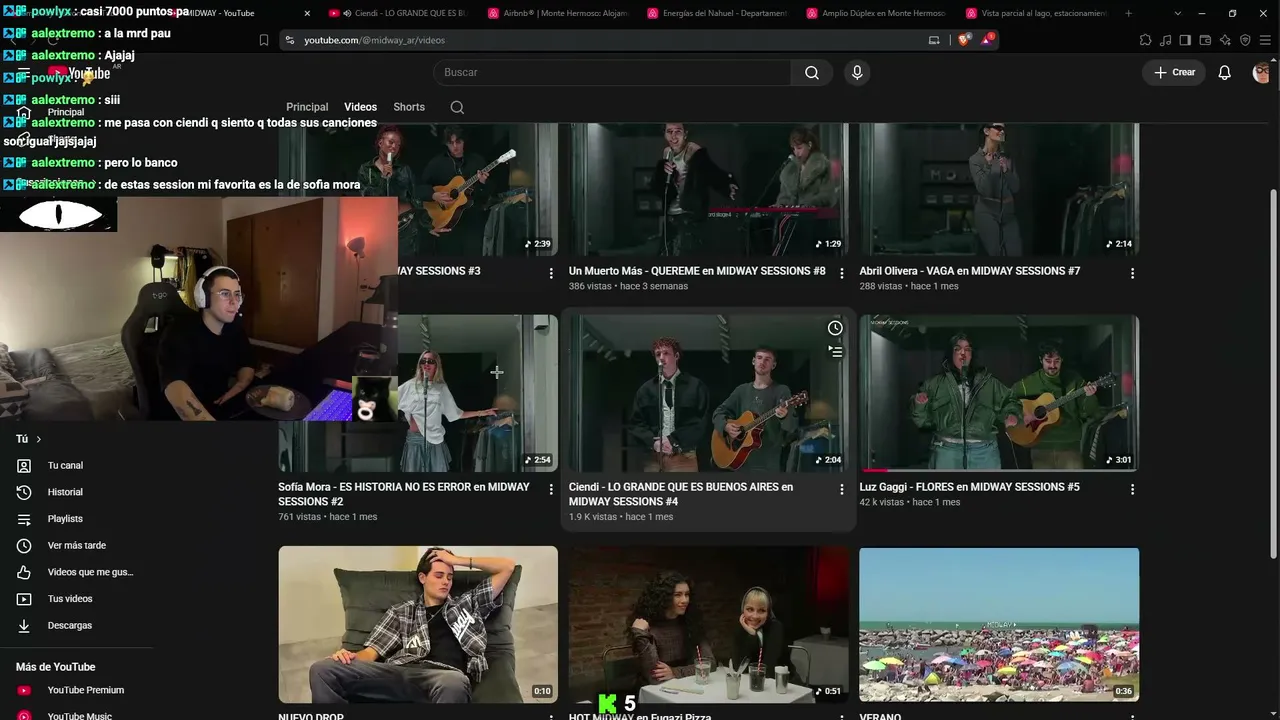Open the Tu canal sidebar icon
1280x720 pixels.
click(x=24, y=466)
